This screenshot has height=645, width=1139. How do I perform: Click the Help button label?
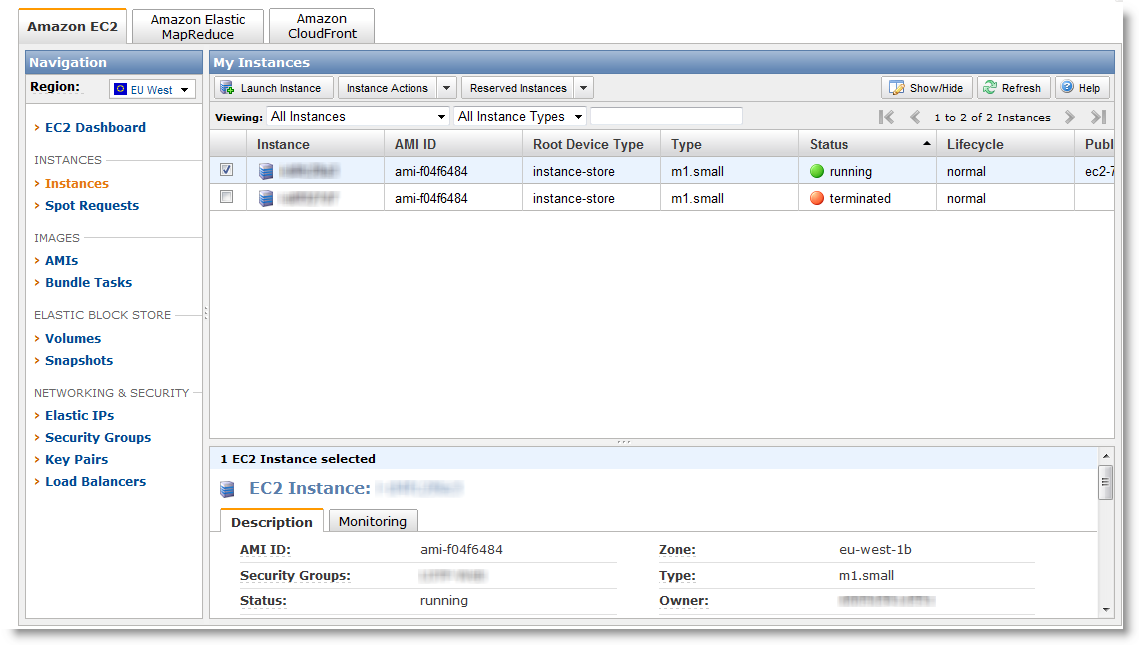tap(1089, 88)
